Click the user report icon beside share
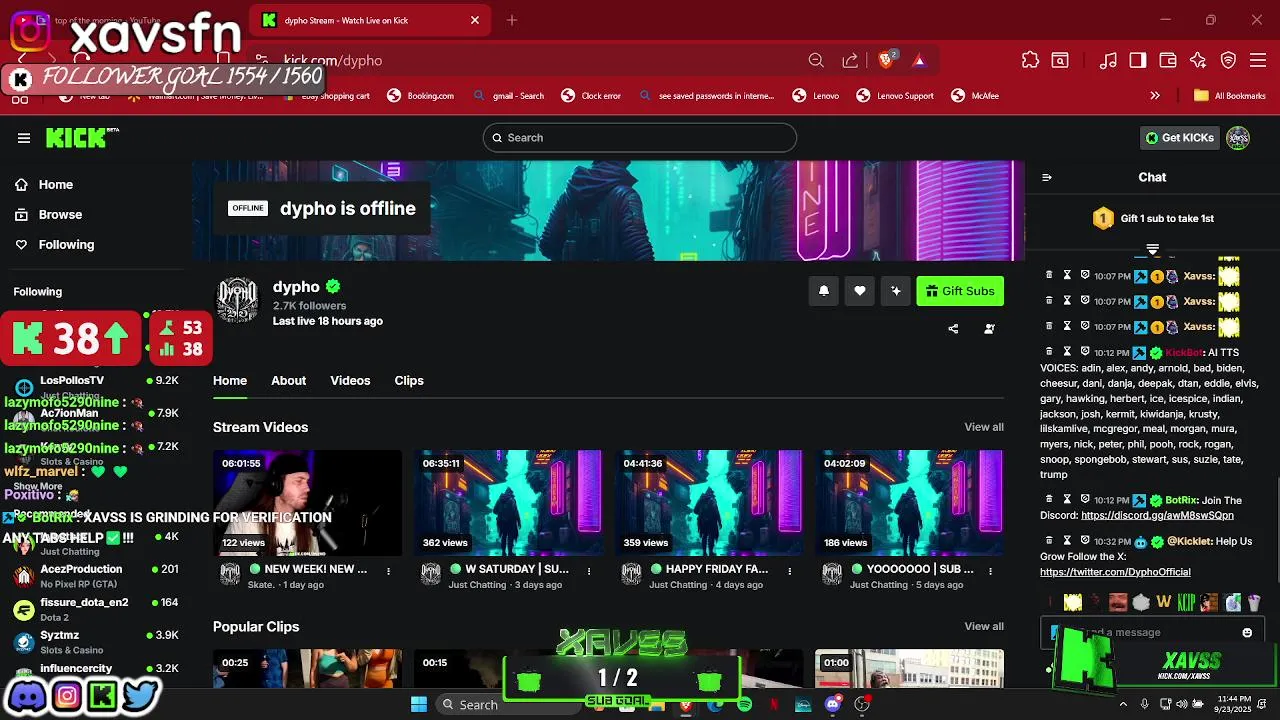 point(989,329)
